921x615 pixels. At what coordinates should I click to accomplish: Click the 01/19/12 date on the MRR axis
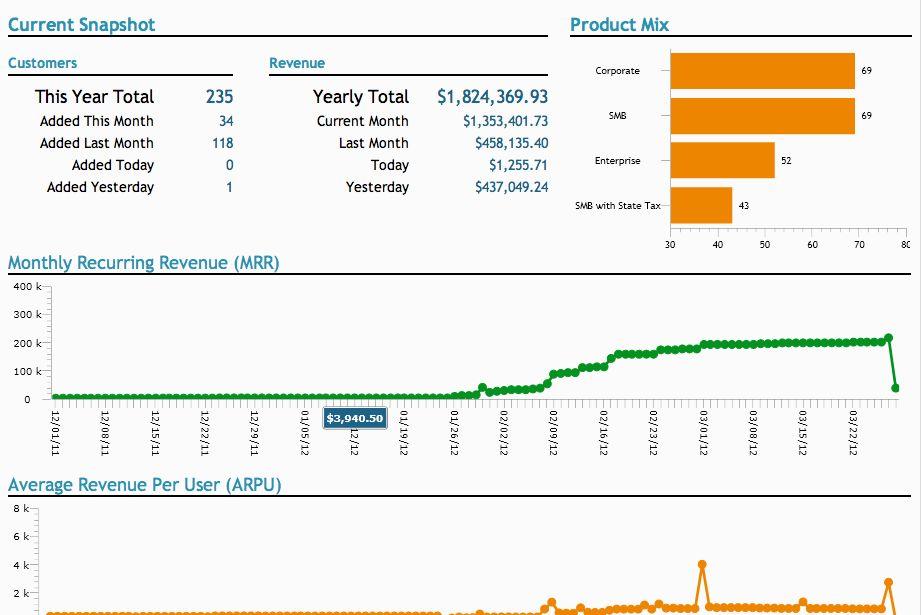point(404,433)
